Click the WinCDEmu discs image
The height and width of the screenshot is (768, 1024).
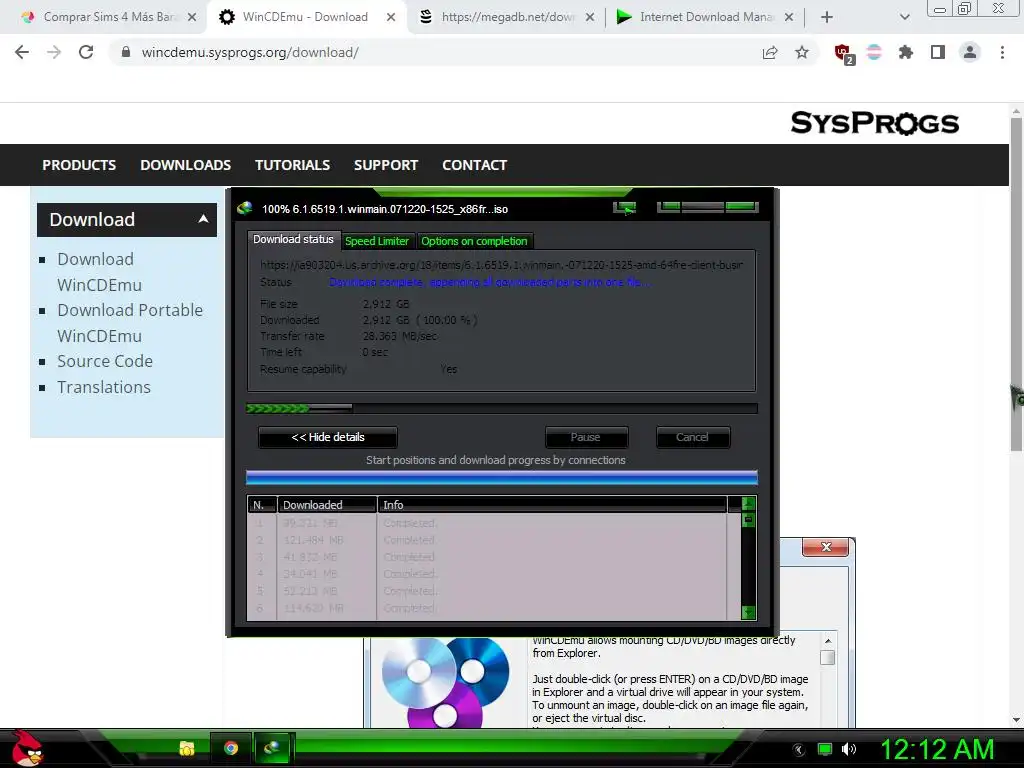click(x=445, y=682)
